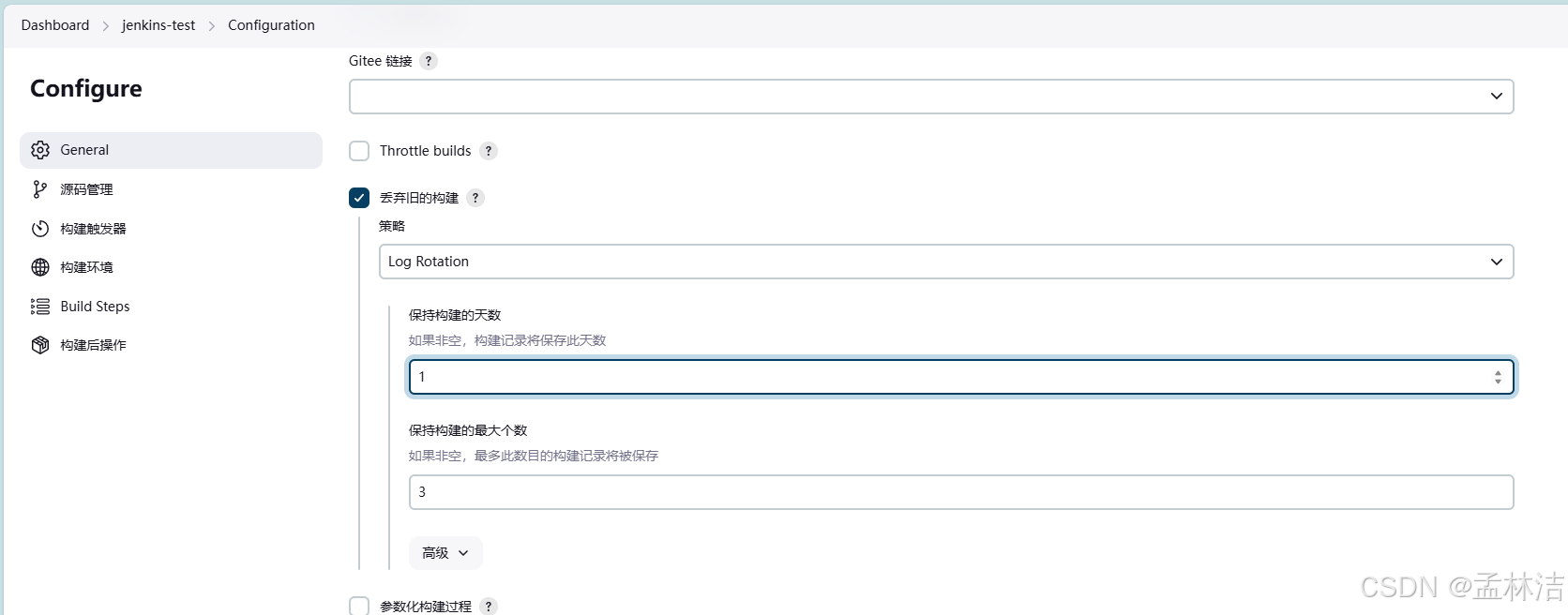Click the 保持构建的天数 label

(455, 315)
